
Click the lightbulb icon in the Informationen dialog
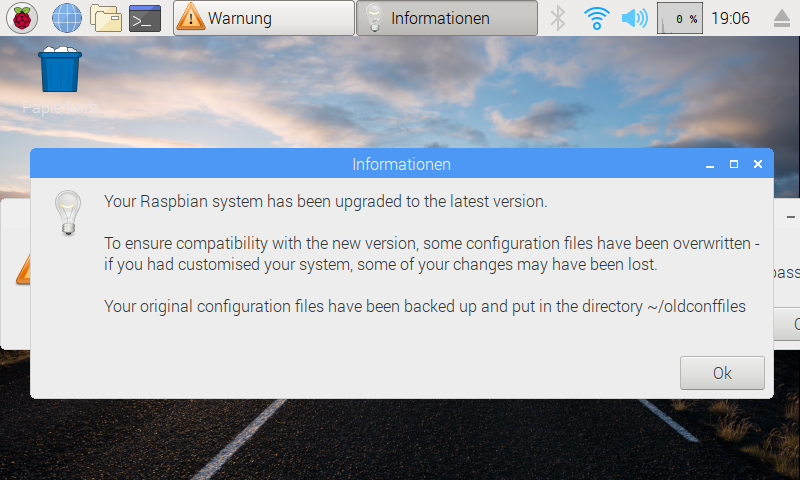tap(67, 212)
